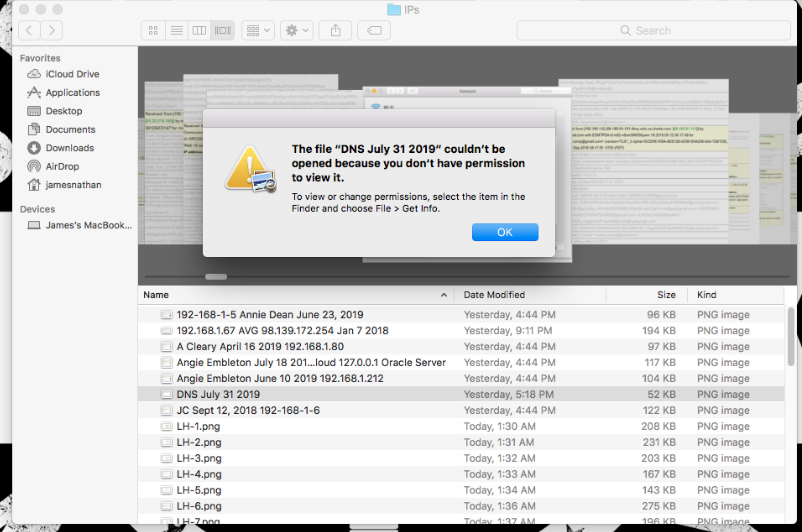Switch to list view in the toolbar
802x532 pixels.
pos(176,31)
